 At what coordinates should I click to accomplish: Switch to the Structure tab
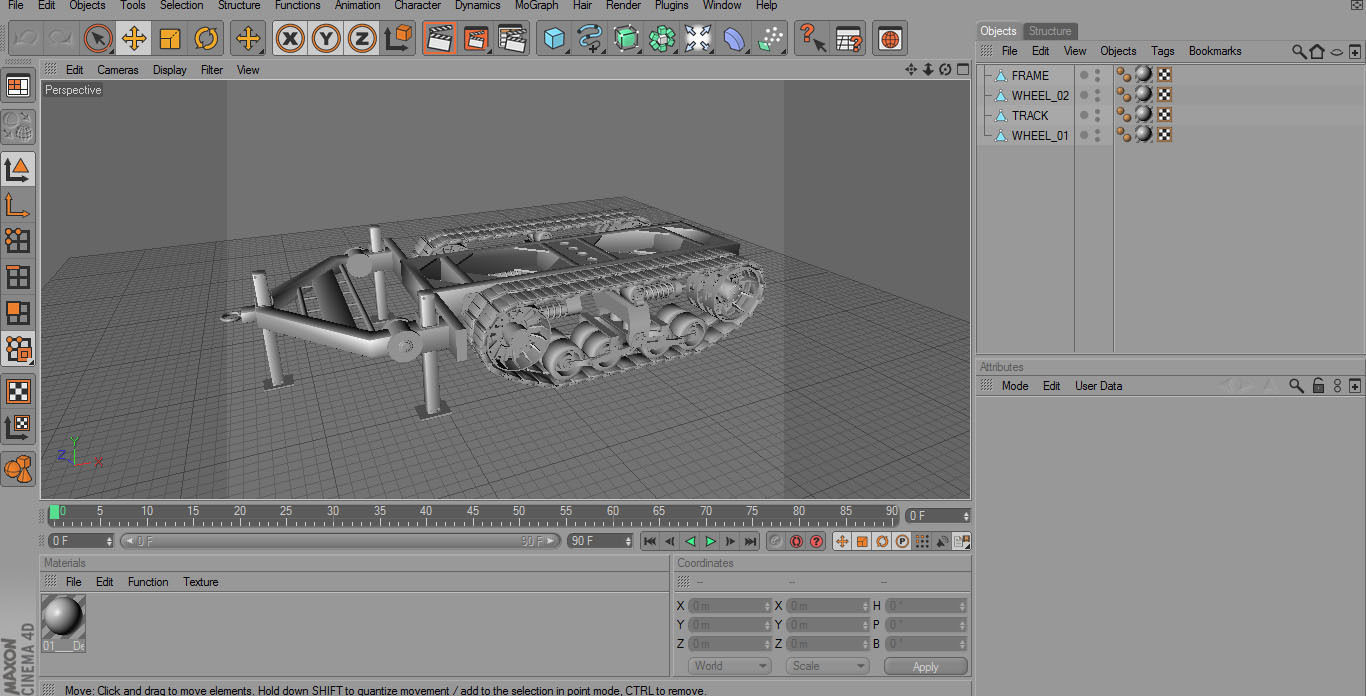tap(1050, 31)
